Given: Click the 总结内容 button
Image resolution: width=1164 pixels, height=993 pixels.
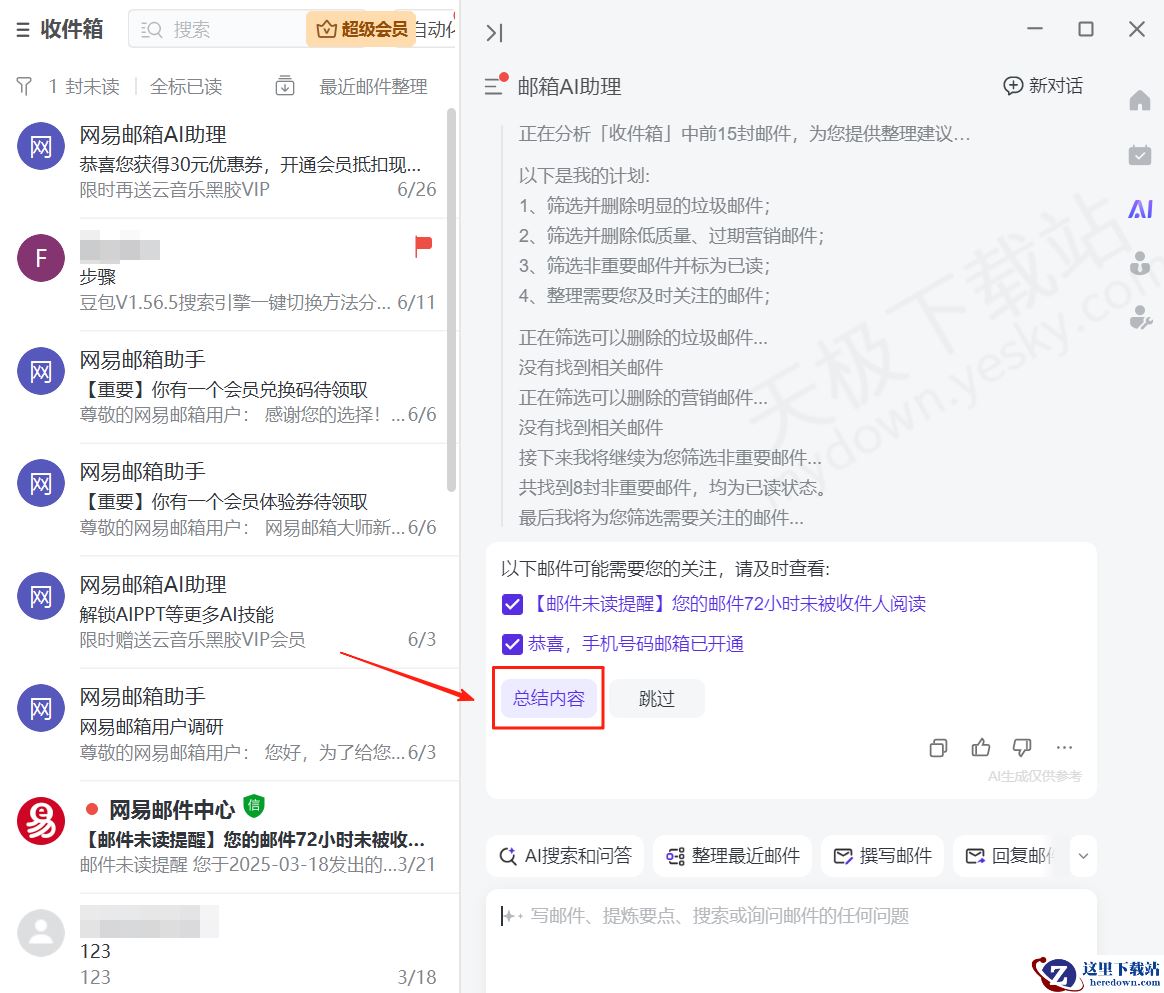Looking at the screenshot, I should click(549, 698).
